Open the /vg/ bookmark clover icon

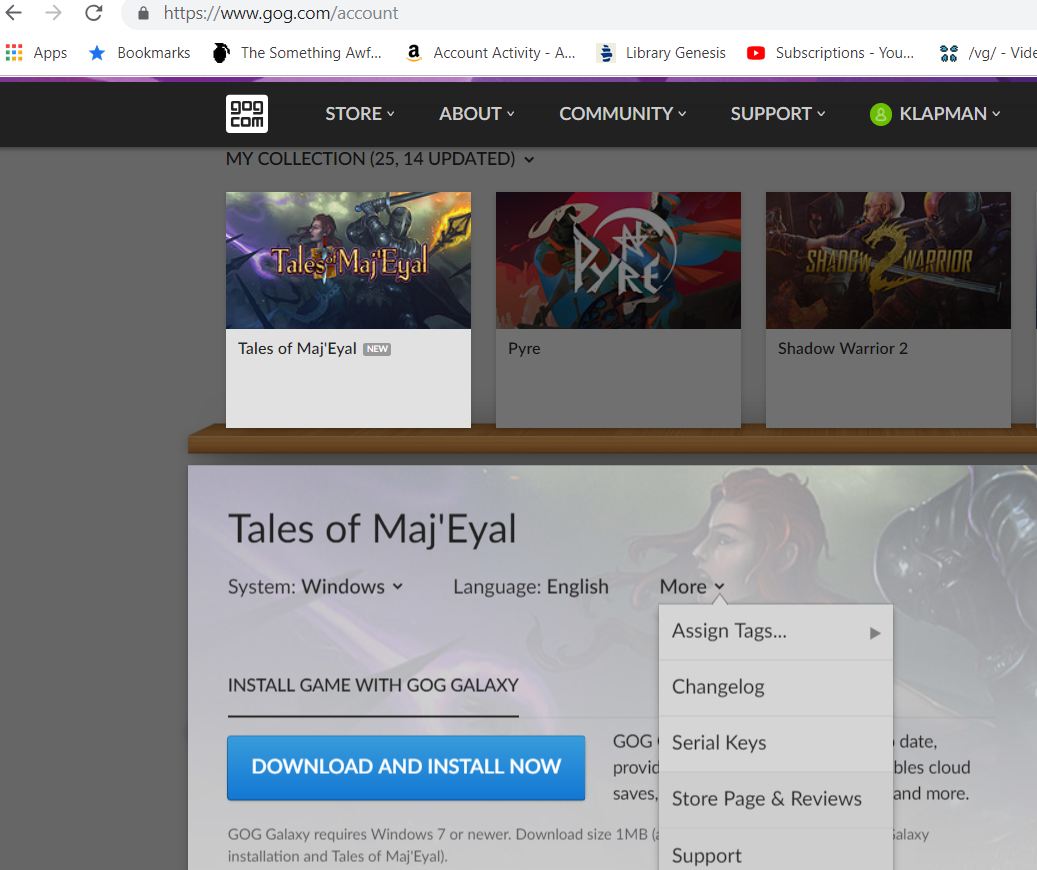948,53
